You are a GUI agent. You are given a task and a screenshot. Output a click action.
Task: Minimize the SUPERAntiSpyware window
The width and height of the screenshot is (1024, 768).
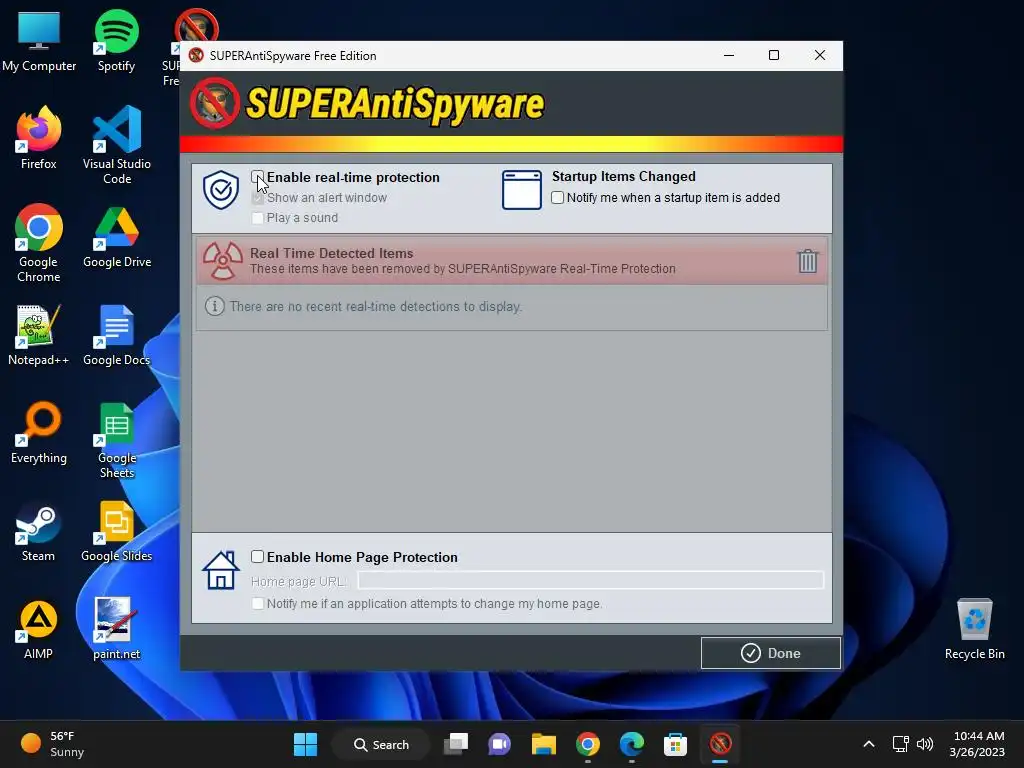click(x=729, y=56)
